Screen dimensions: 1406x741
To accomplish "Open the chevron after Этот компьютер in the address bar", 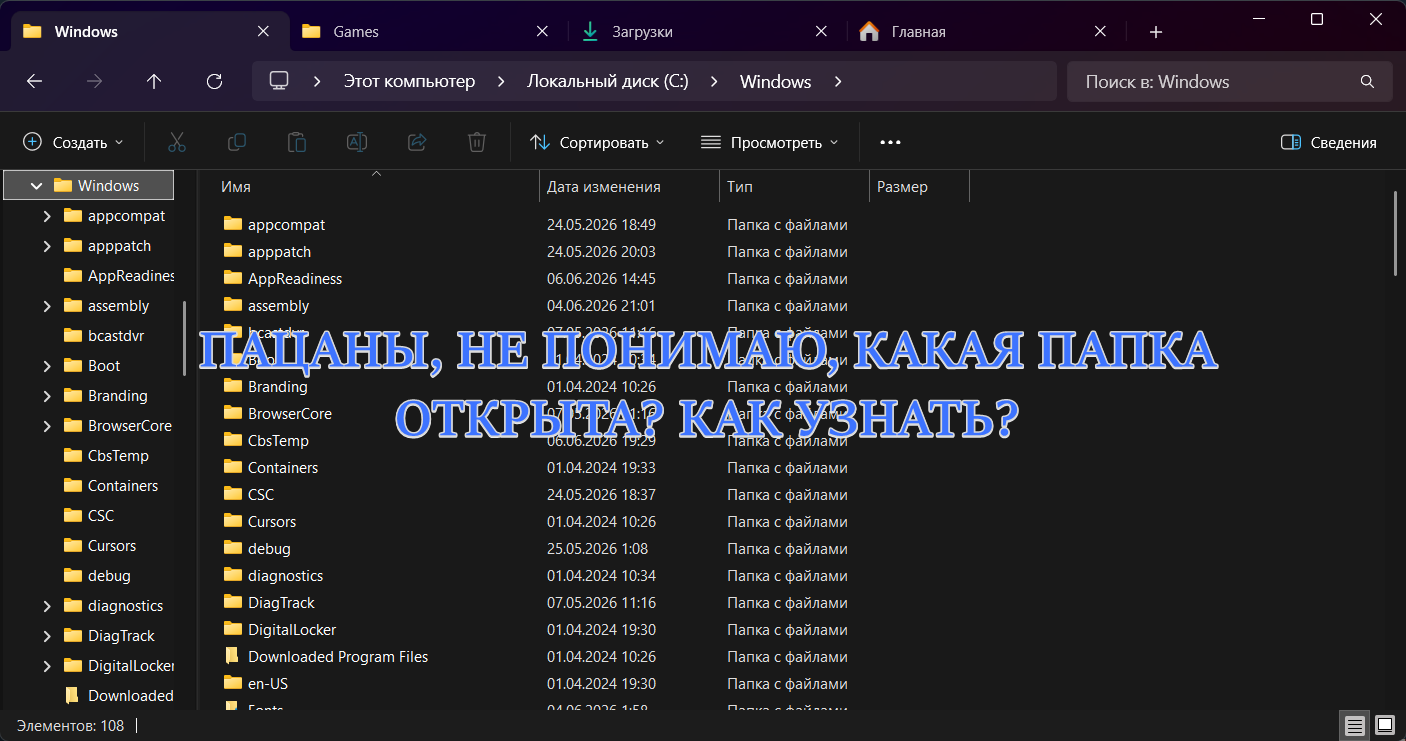I will coord(500,82).
